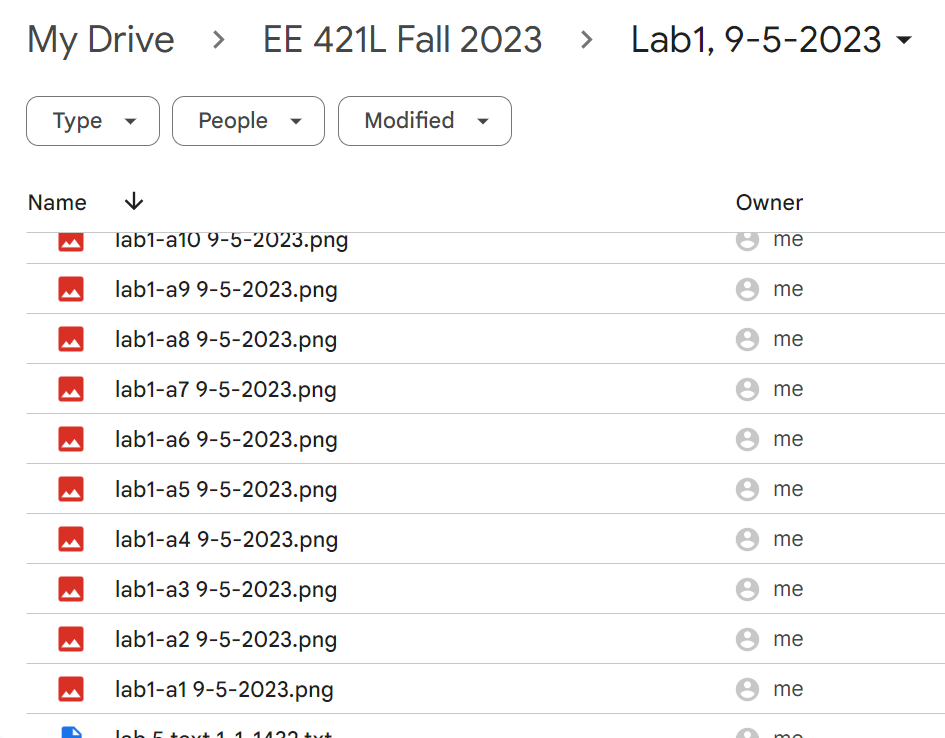Viewport: 945px width, 738px height.
Task: Toggle name sort direction arrow
Action: point(134,202)
